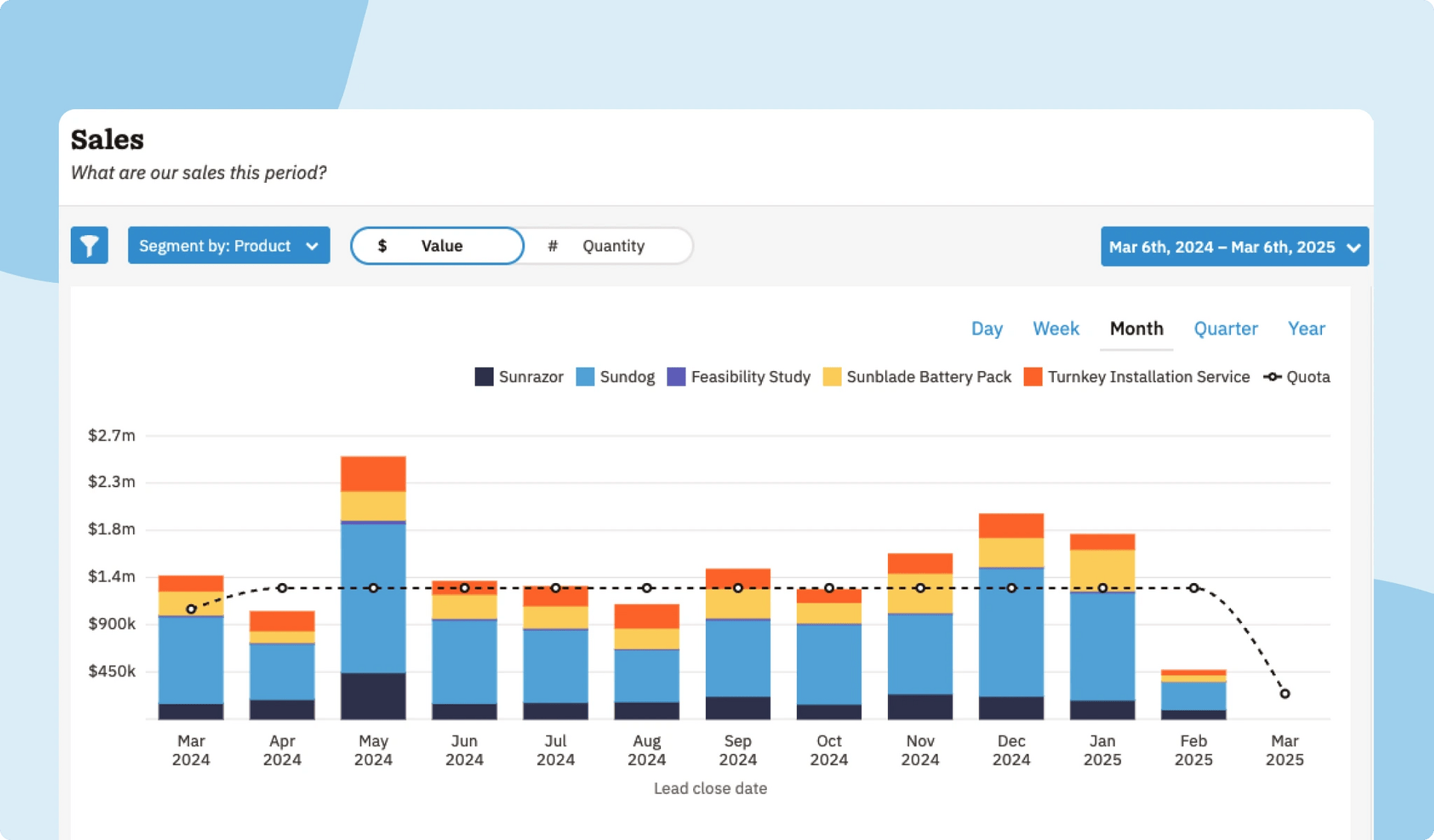Click the Sunblade Battery Pack yellow color swatch

[831, 377]
